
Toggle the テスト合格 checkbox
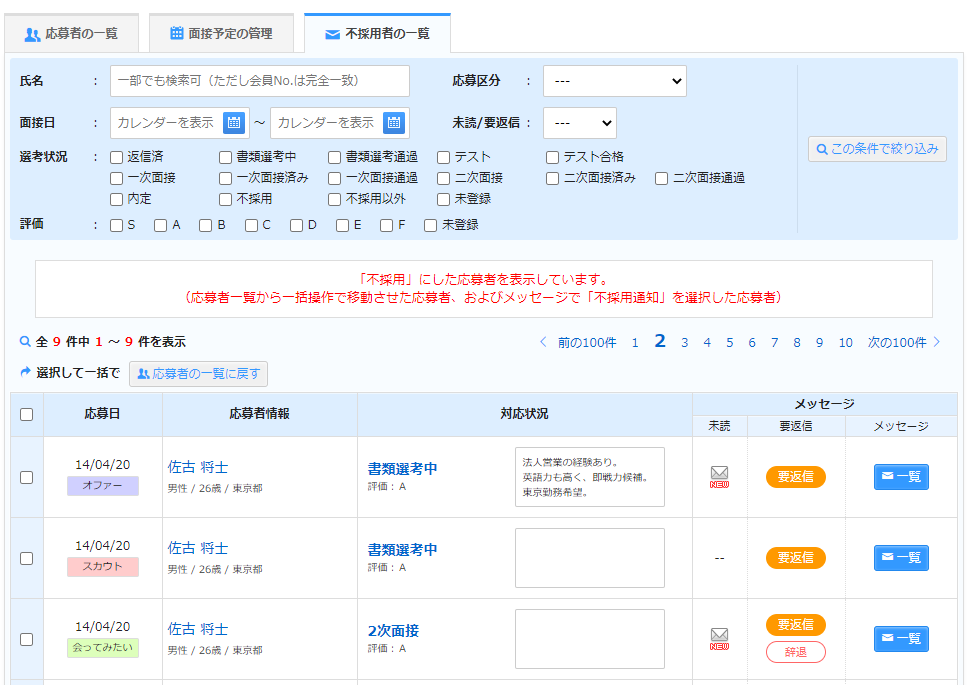[x=552, y=158]
